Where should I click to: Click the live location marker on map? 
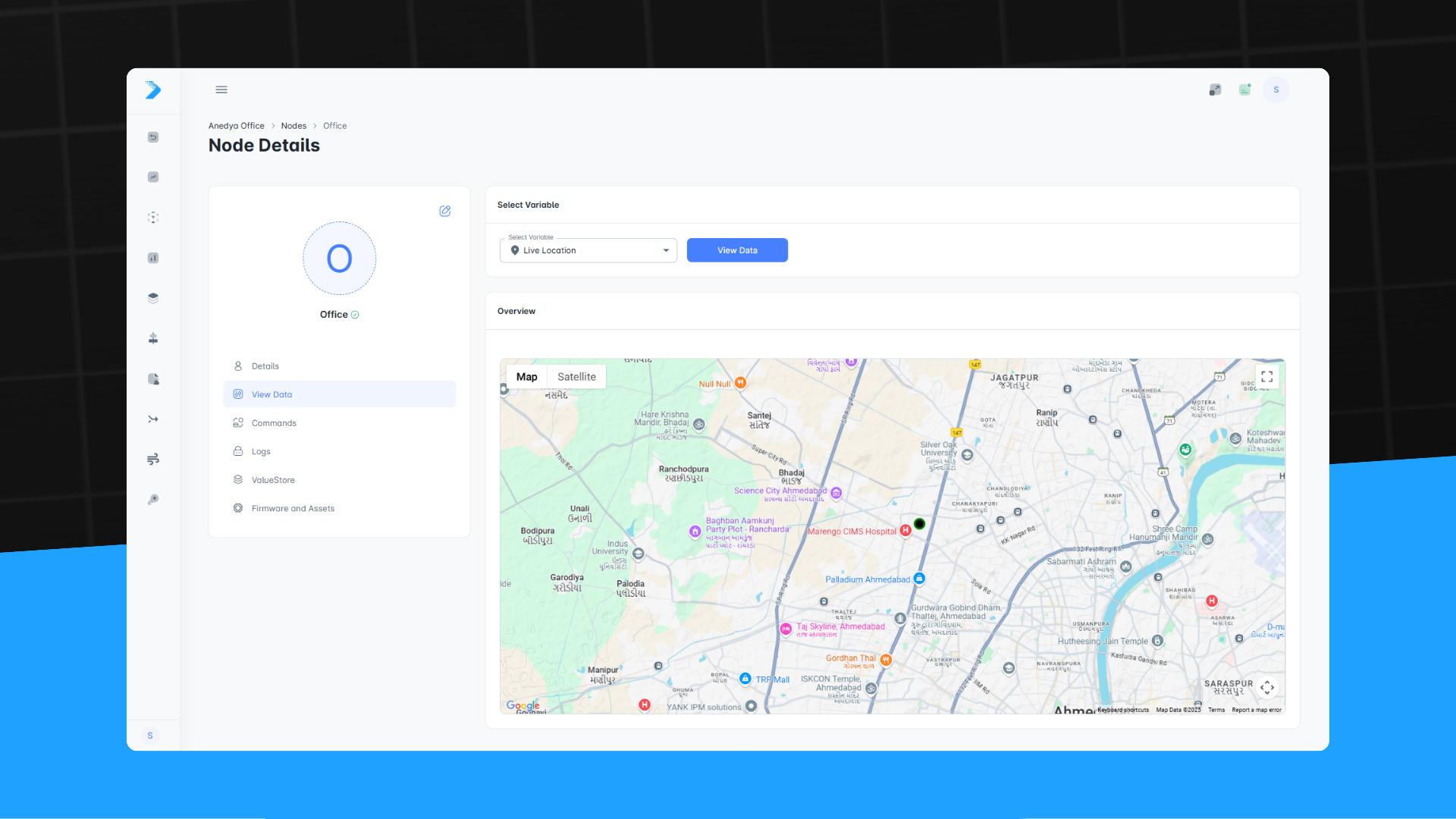point(919,524)
